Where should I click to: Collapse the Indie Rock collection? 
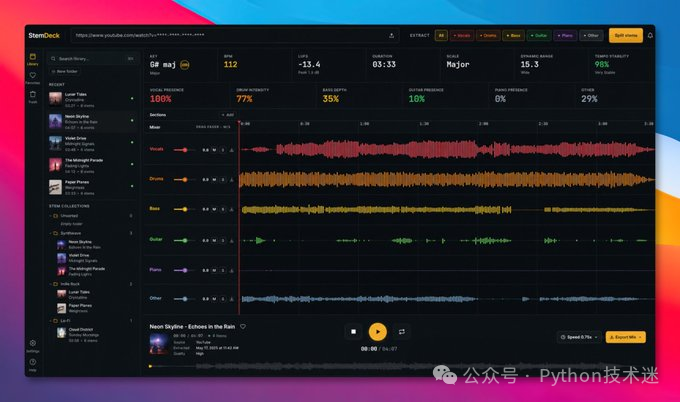(x=50, y=284)
